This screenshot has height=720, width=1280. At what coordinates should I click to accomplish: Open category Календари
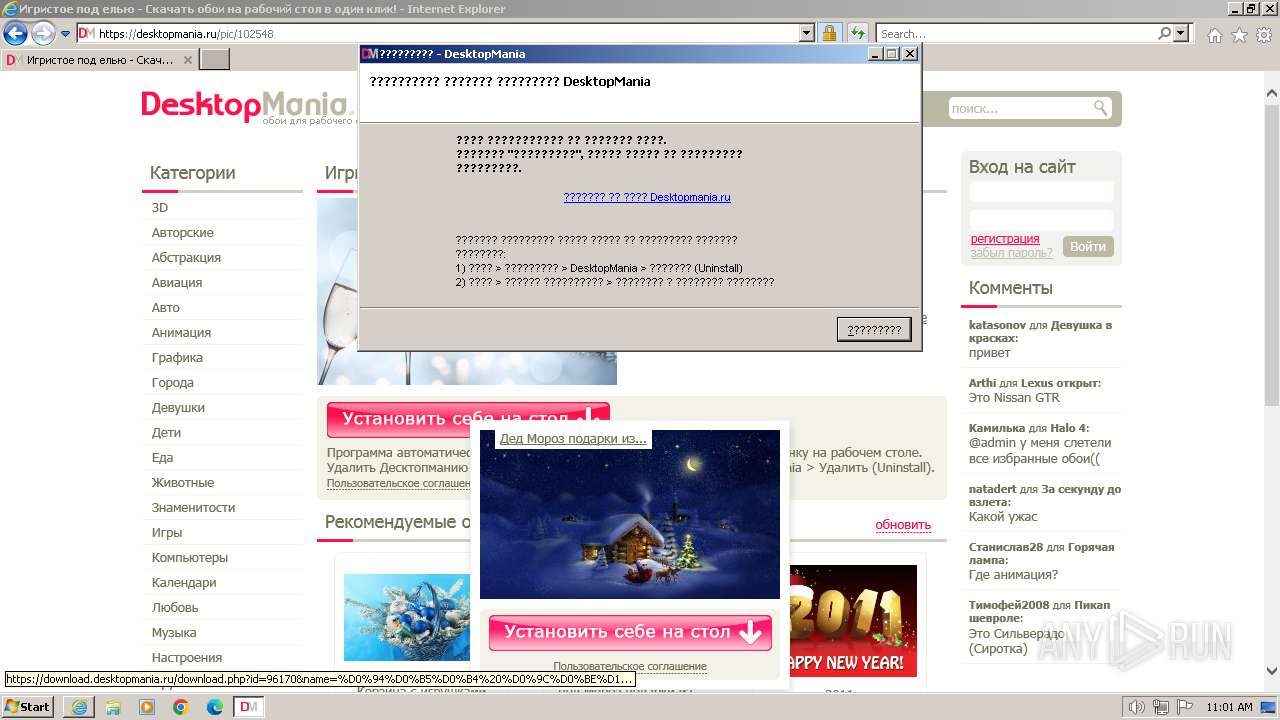coord(184,582)
